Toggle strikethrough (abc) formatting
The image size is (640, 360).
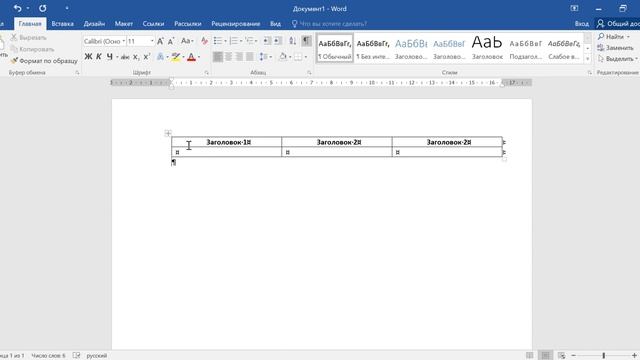tap(125, 57)
